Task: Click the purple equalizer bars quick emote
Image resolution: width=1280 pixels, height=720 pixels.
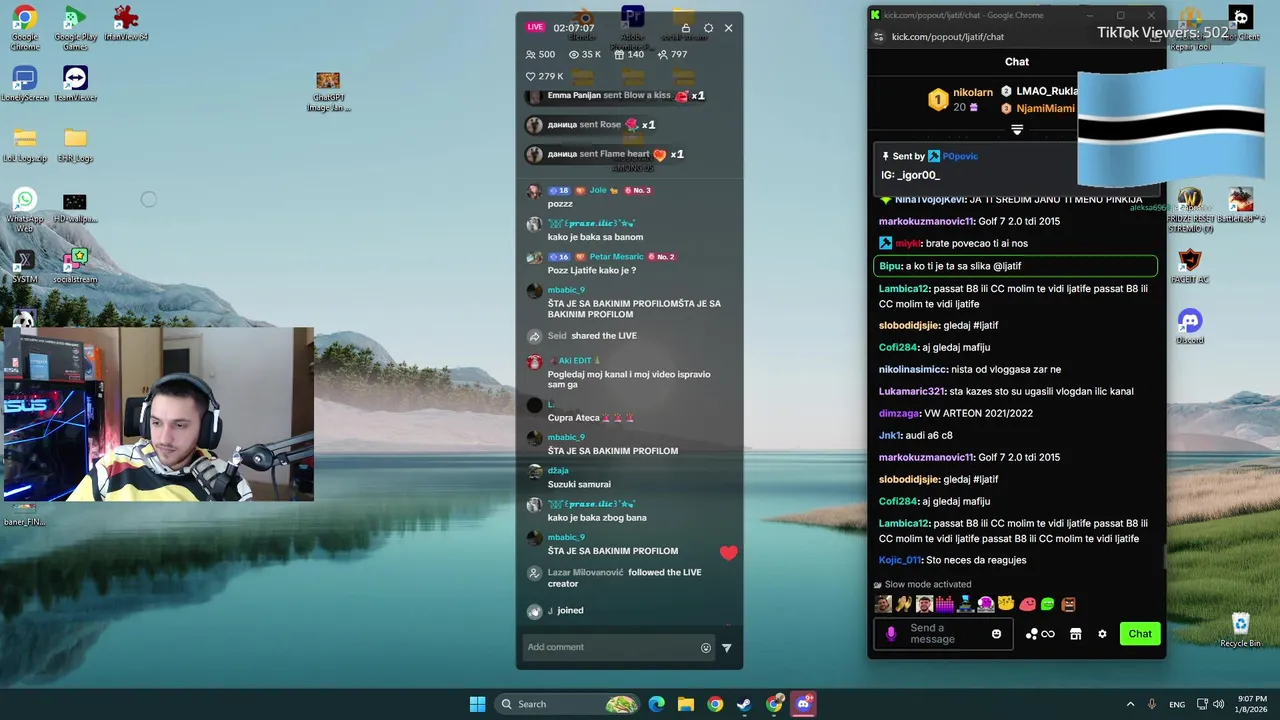Action: [x=944, y=604]
